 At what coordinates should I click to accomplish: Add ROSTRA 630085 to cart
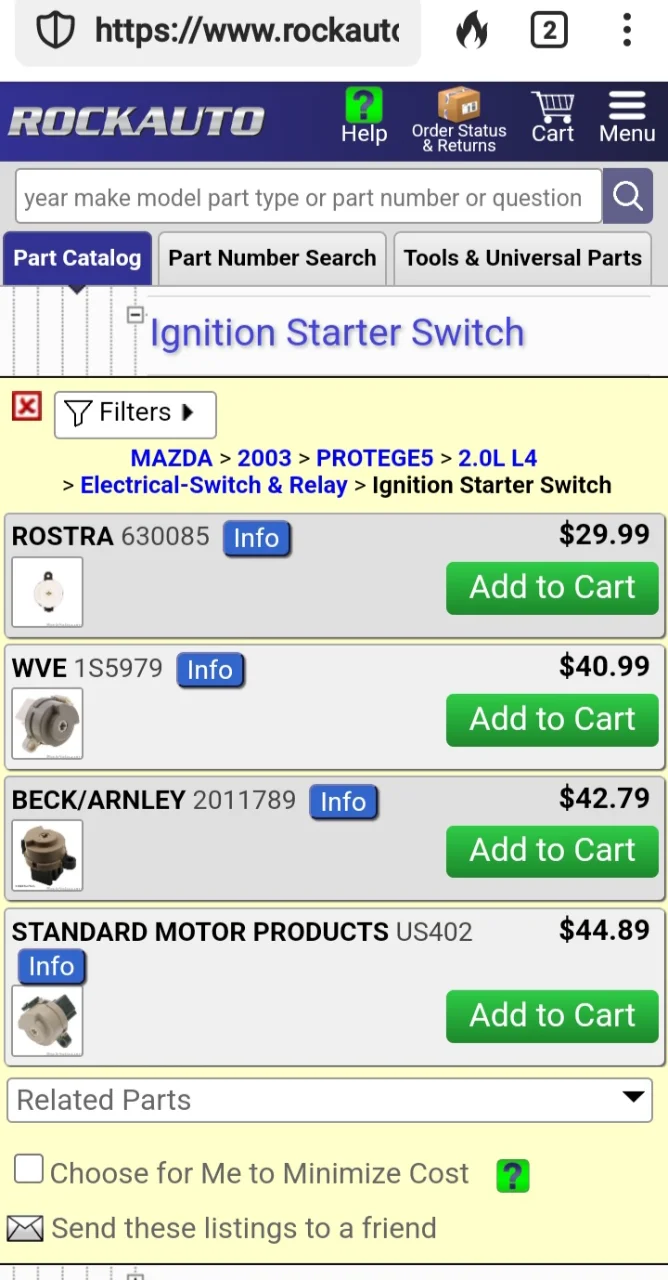552,588
